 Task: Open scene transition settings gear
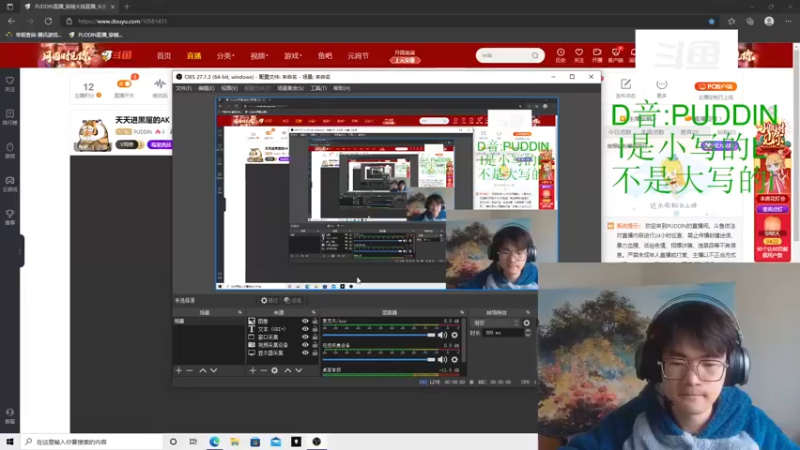(527, 323)
